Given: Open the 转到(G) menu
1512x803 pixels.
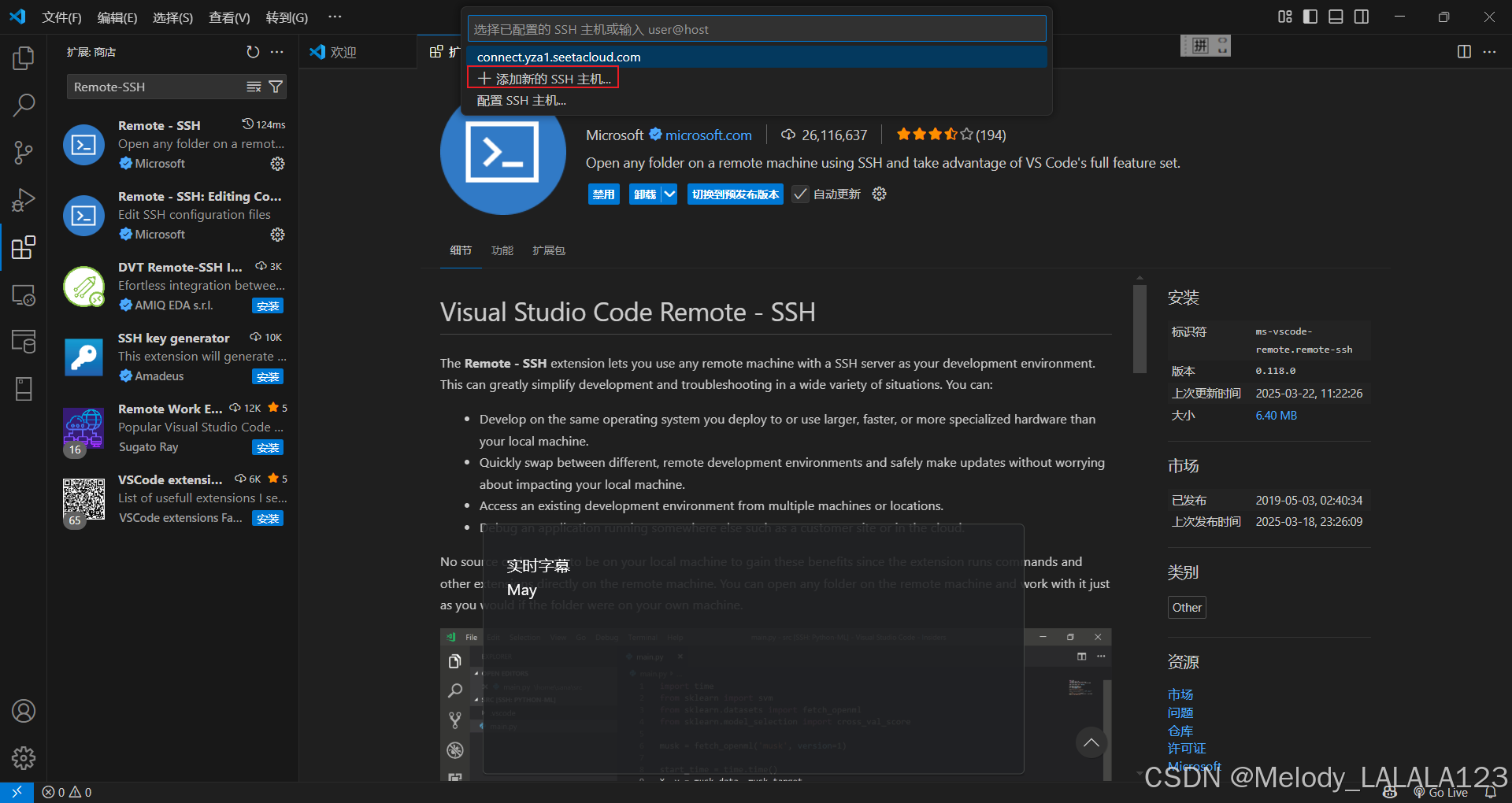Looking at the screenshot, I should (x=287, y=17).
